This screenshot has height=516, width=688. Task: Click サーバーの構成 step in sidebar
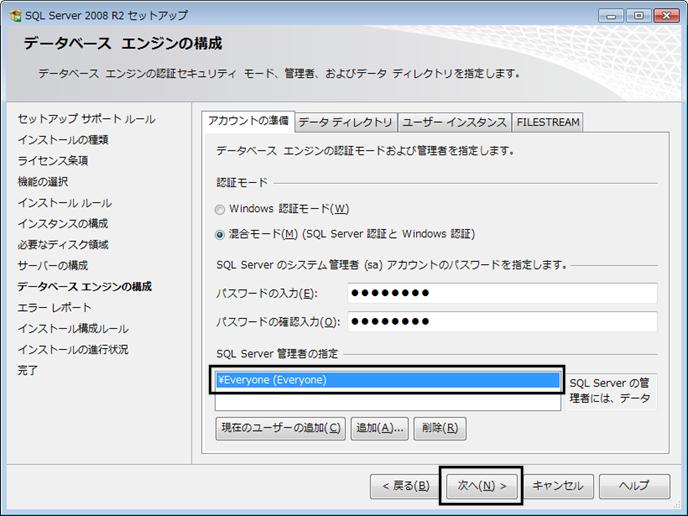(x=53, y=265)
